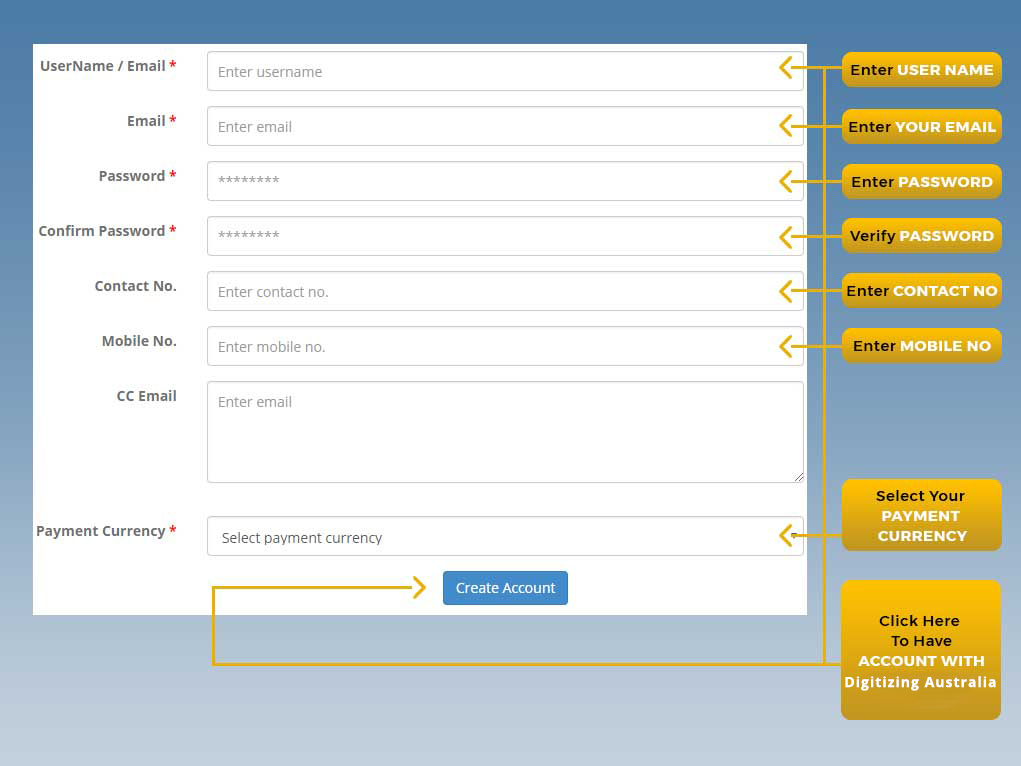Click the Contact No. input field
This screenshot has width=1021, height=766.
(490, 291)
